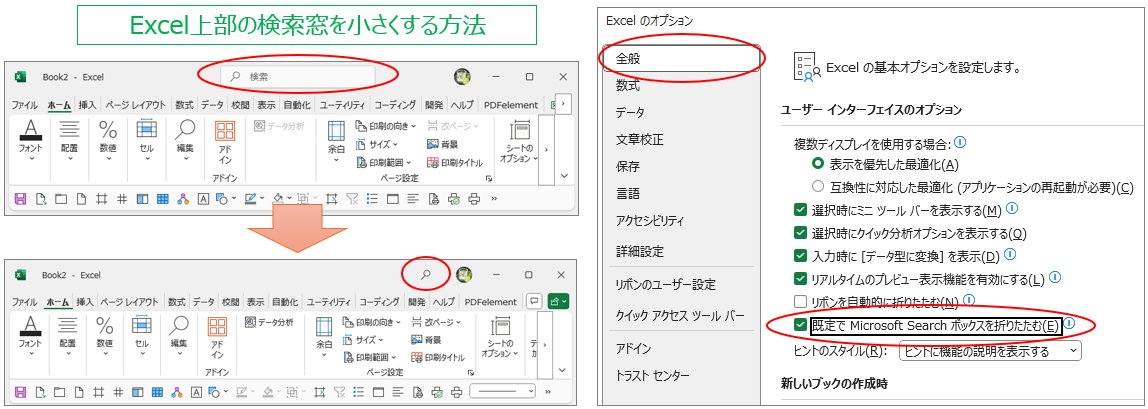The image size is (1148, 409).
Task: Open 詳細設定 category in Excel options
Action: pos(639,251)
